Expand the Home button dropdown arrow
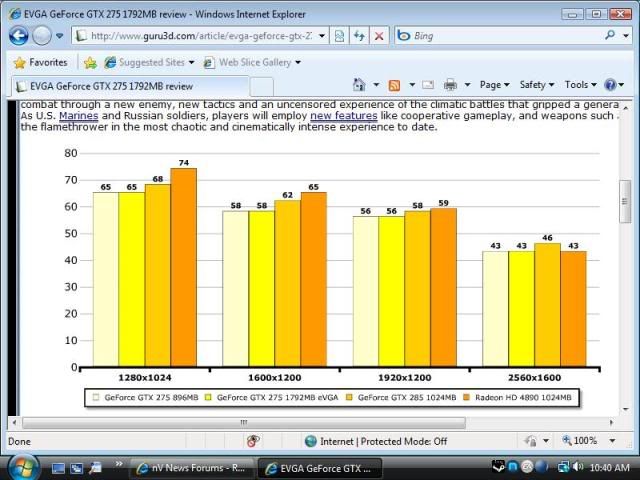 point(376,85)
